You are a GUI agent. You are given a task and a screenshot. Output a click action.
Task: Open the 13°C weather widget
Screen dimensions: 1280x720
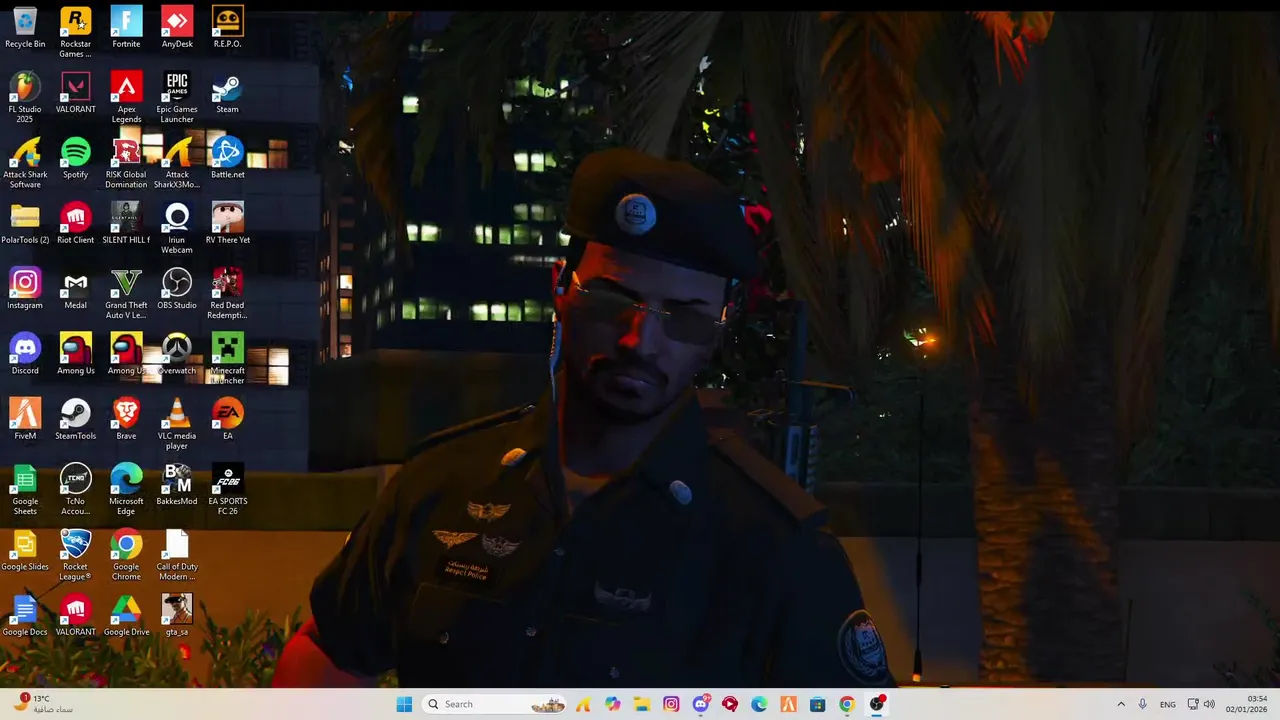pos(42,704)
